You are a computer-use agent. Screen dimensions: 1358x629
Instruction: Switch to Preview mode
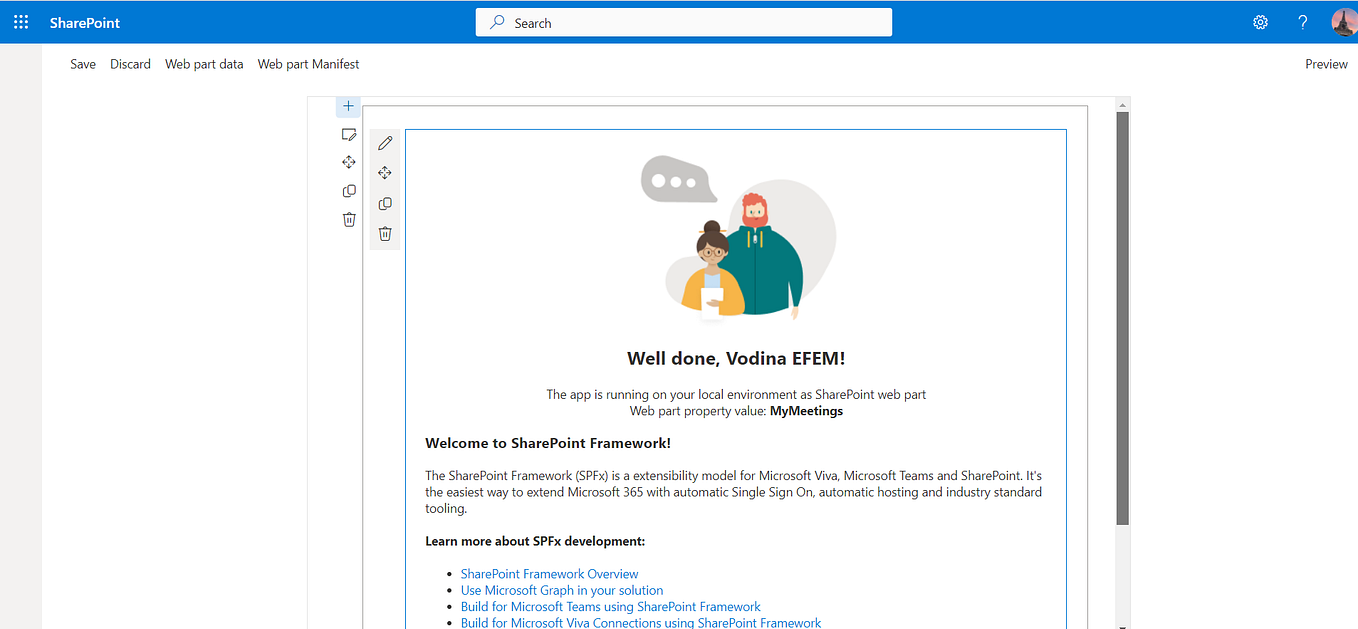(x=1325, y=64)
